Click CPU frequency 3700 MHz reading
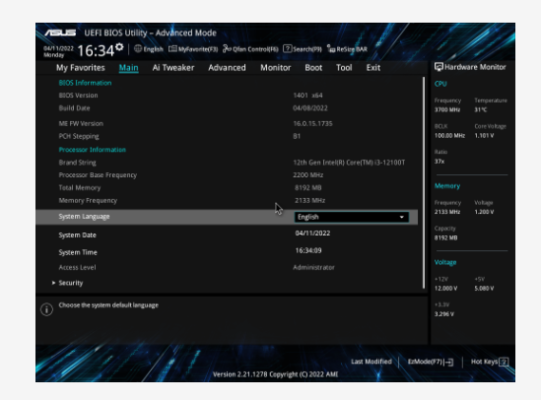The height and width of the screenshot is (400, 541). click(447, 110)
